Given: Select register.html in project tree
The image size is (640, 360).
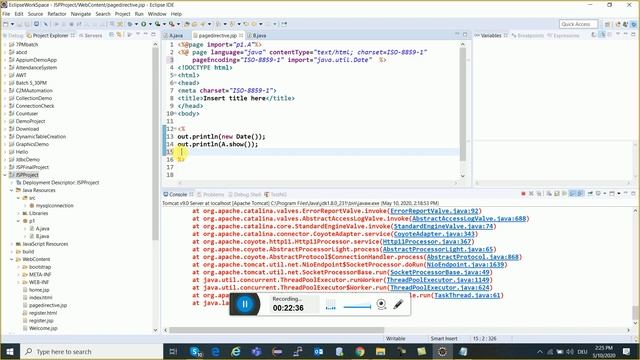Looking at the screenshot, I should (x=42, y=313).
